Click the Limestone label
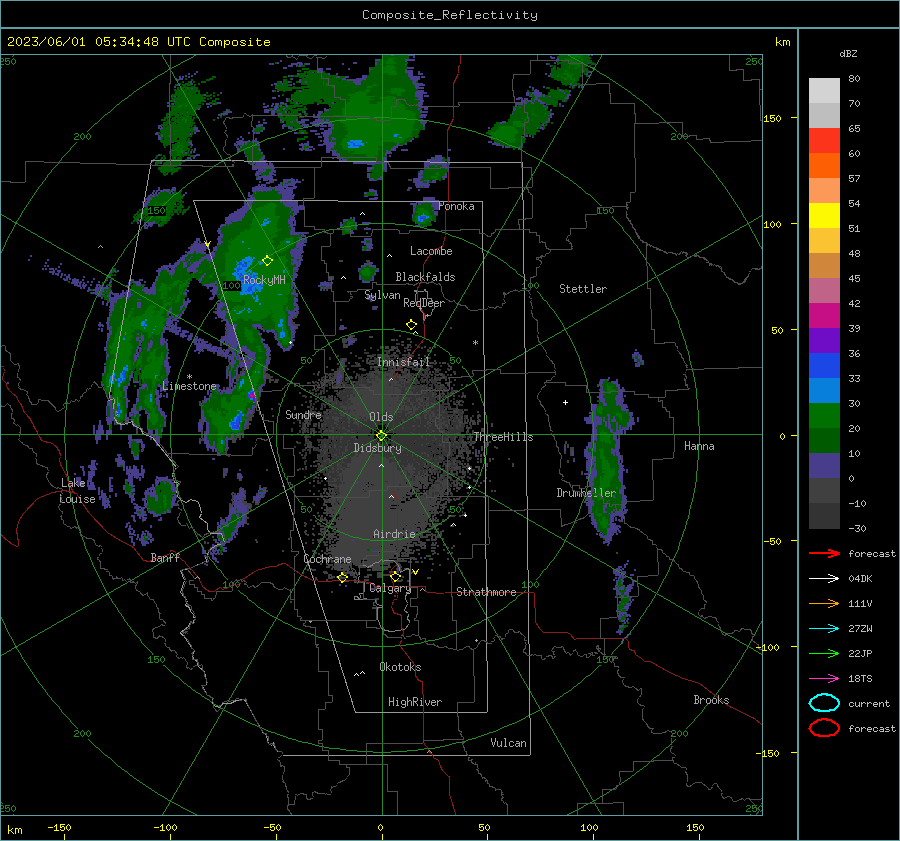 coord(189,386)
